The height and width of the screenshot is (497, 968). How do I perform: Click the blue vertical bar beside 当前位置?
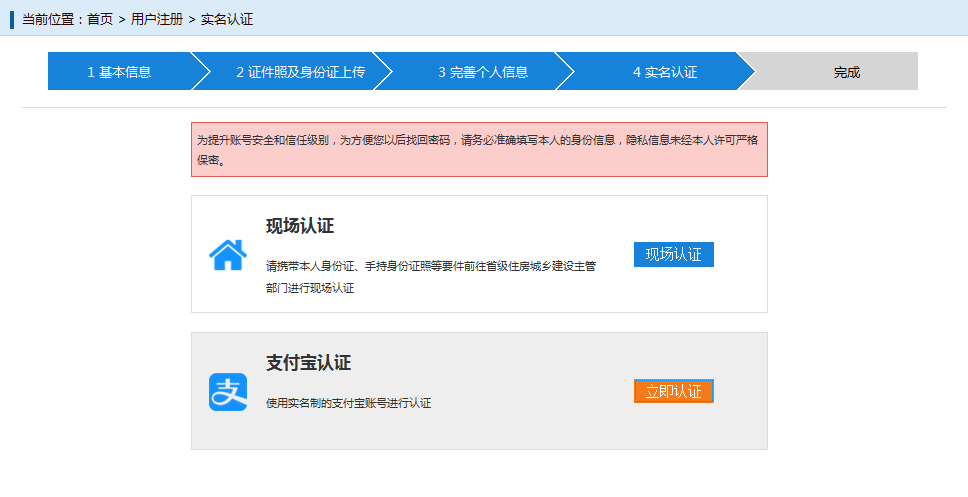pos(13,19)
